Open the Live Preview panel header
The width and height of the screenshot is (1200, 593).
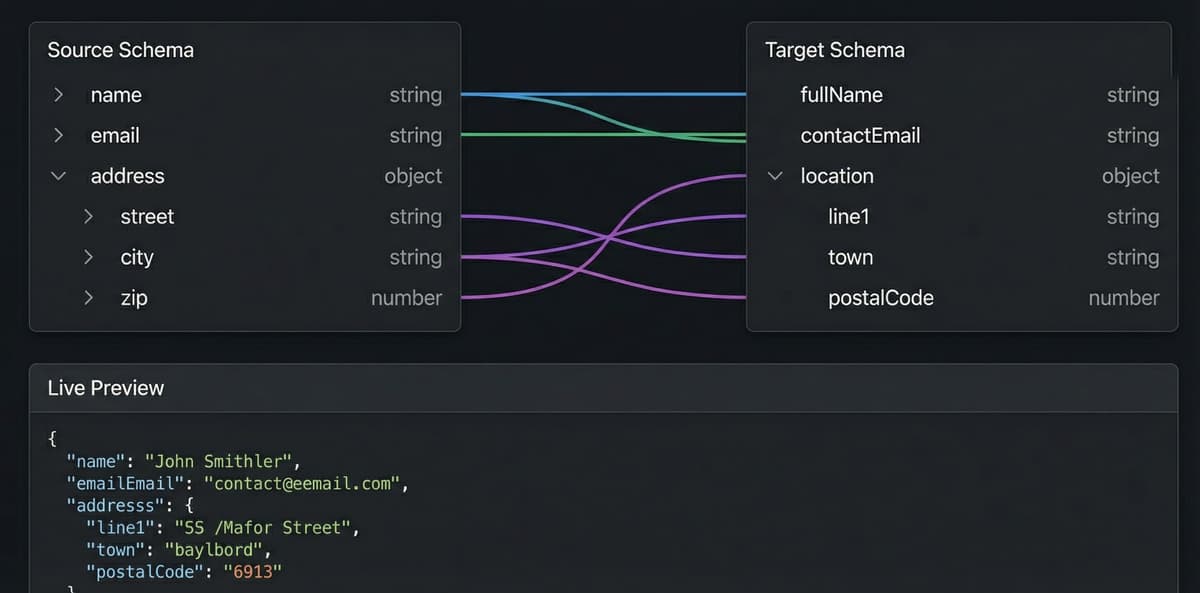pos(103,388)
